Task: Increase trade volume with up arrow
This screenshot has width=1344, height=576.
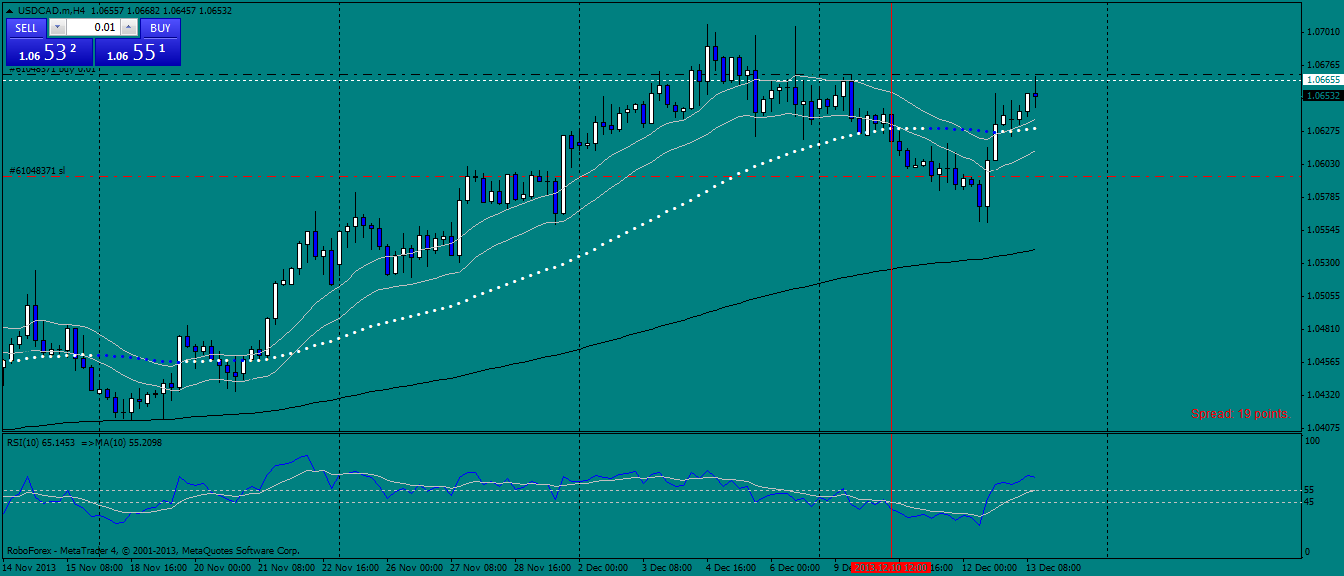Action: click(129, 28)
